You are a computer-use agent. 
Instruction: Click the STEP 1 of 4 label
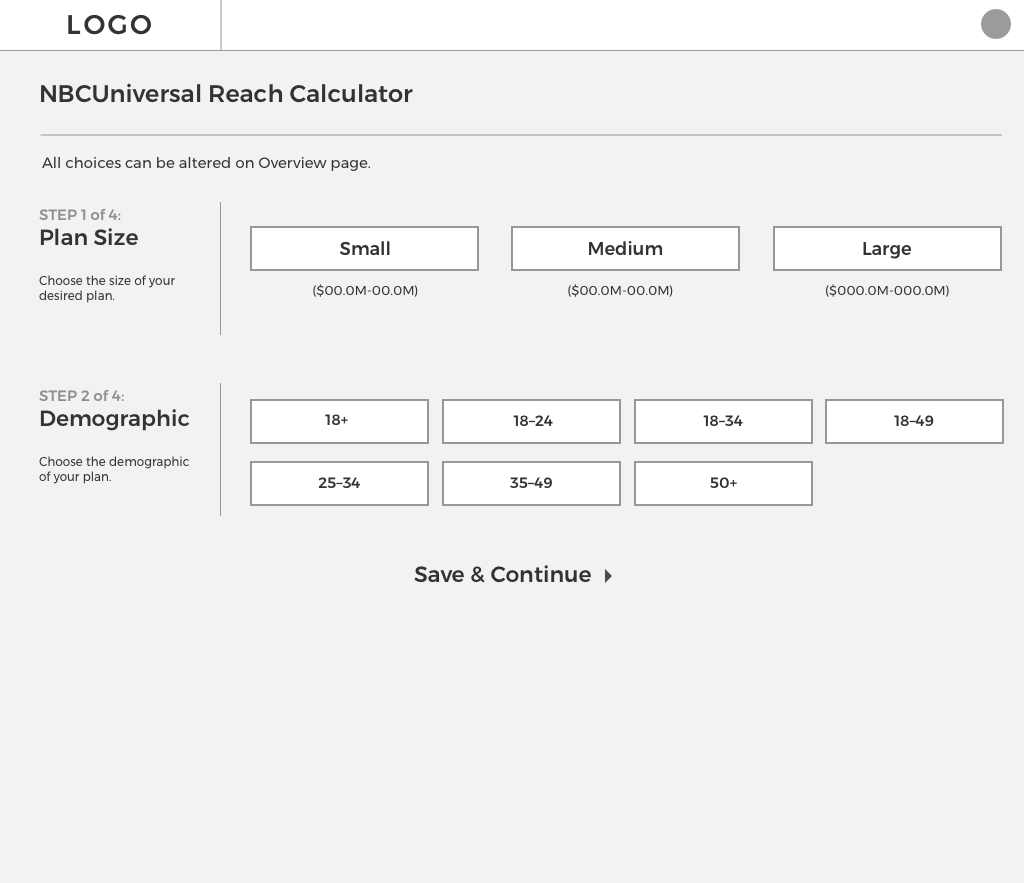pyautogui.click(x=80, y=215)
